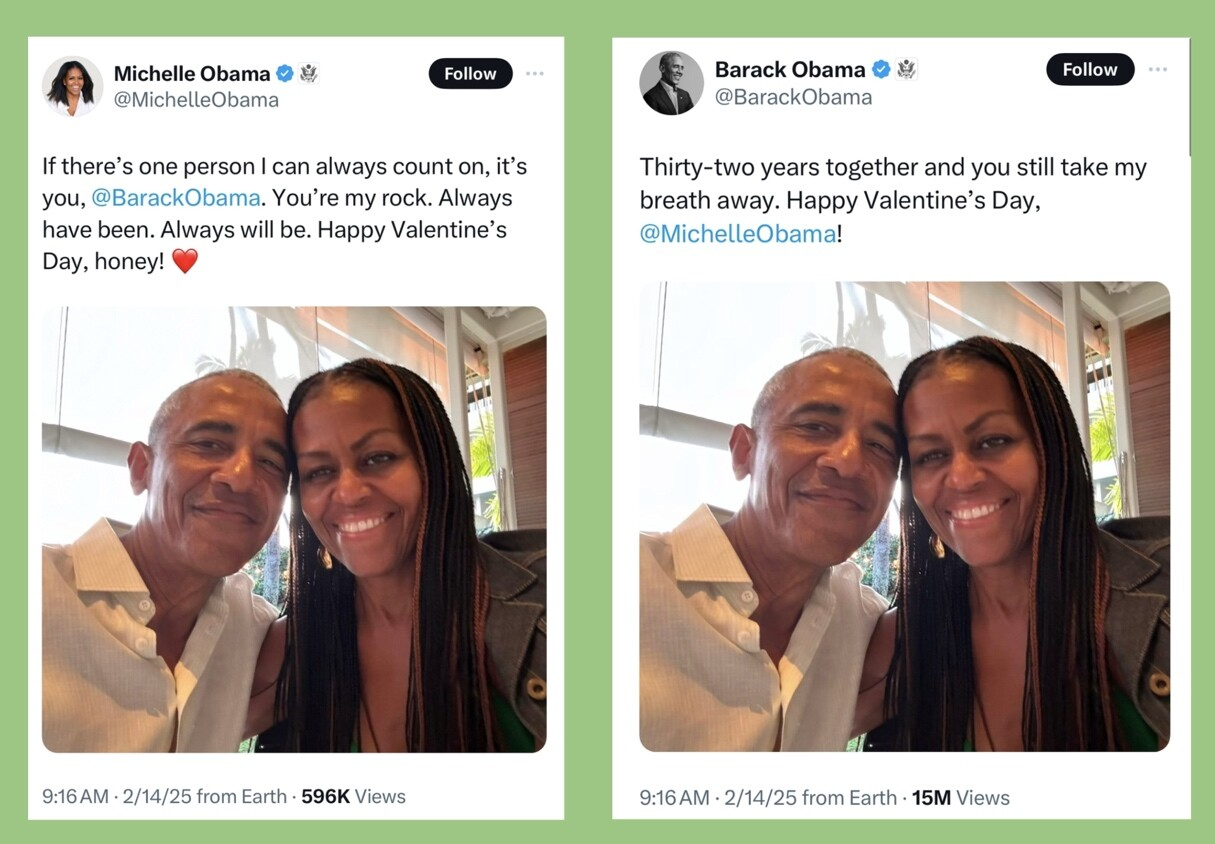Image resolution: width=1215 pixels, height=844 pixels.
Task: Click the @MichelleObama mention in Barack's tweet text
Action: [737, 234]
